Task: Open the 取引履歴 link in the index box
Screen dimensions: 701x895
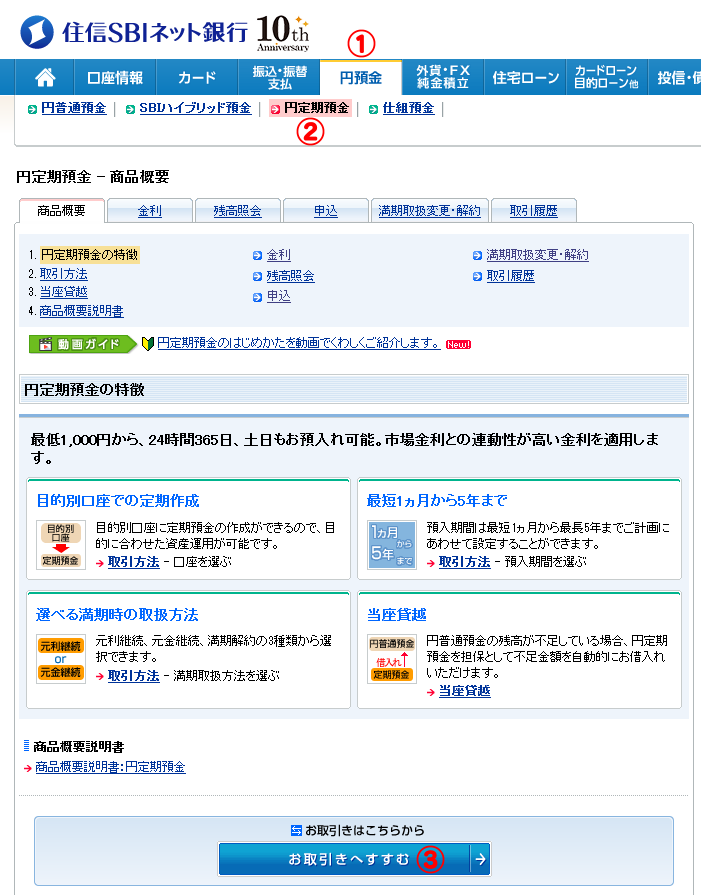Action: click(510, 276)
